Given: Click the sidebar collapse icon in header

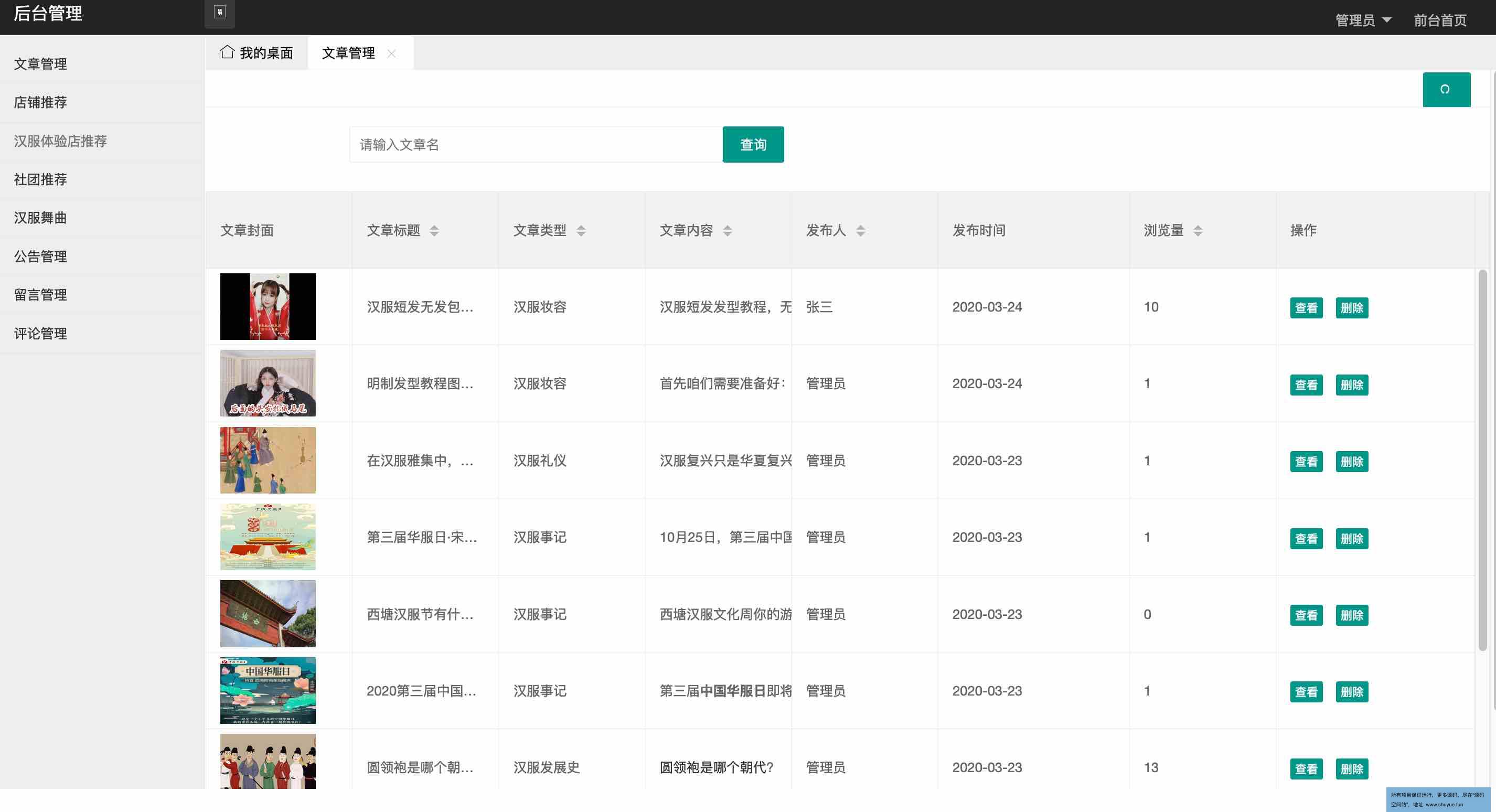Looking at the screenshot, I should tap(219, 13).
